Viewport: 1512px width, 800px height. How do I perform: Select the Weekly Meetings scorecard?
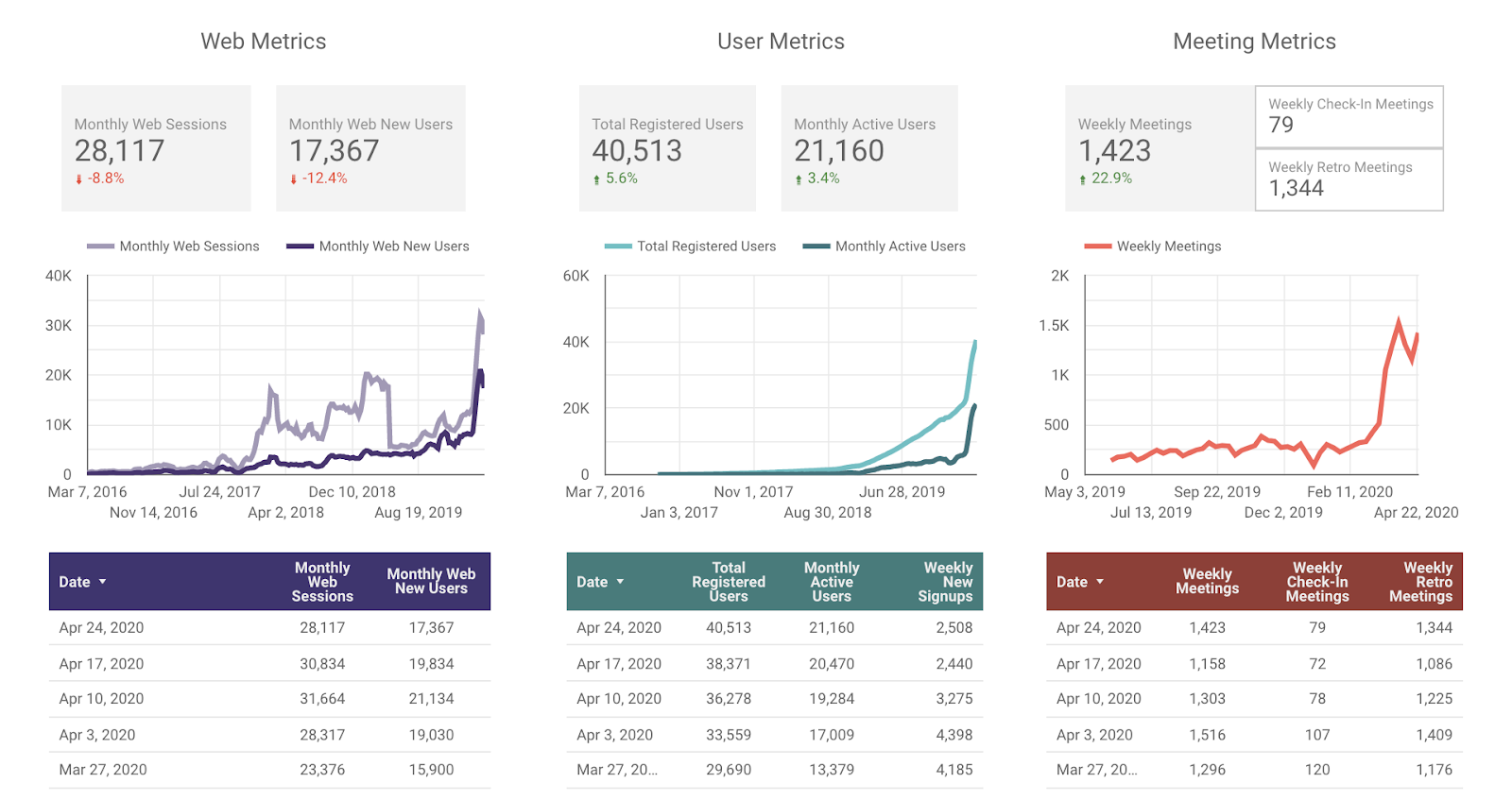coord(1160,148)
